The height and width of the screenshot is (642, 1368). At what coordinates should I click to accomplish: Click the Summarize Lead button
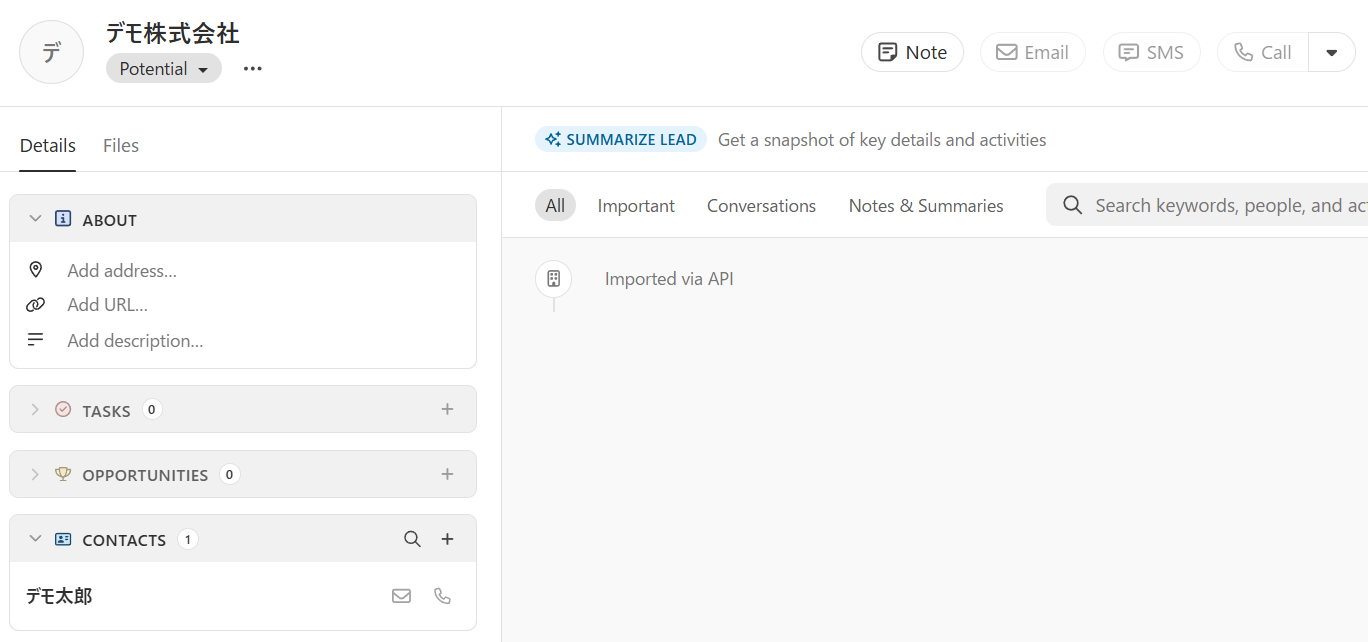click(621, 140)
